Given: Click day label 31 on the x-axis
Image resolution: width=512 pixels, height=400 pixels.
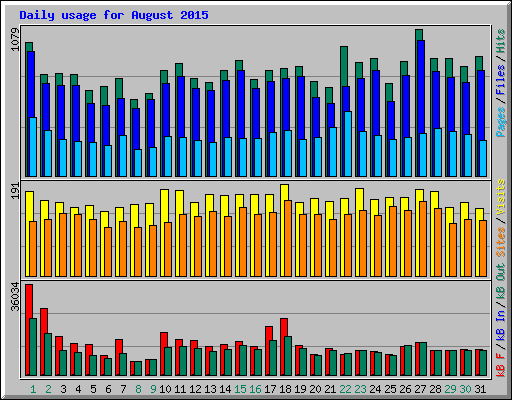Looking at the screenshot, I should pyautogui.click(x=480, y=389).
